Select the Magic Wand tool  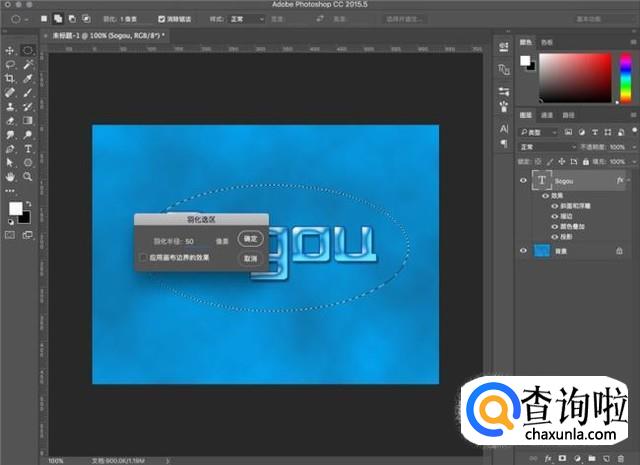coord(28,63)
